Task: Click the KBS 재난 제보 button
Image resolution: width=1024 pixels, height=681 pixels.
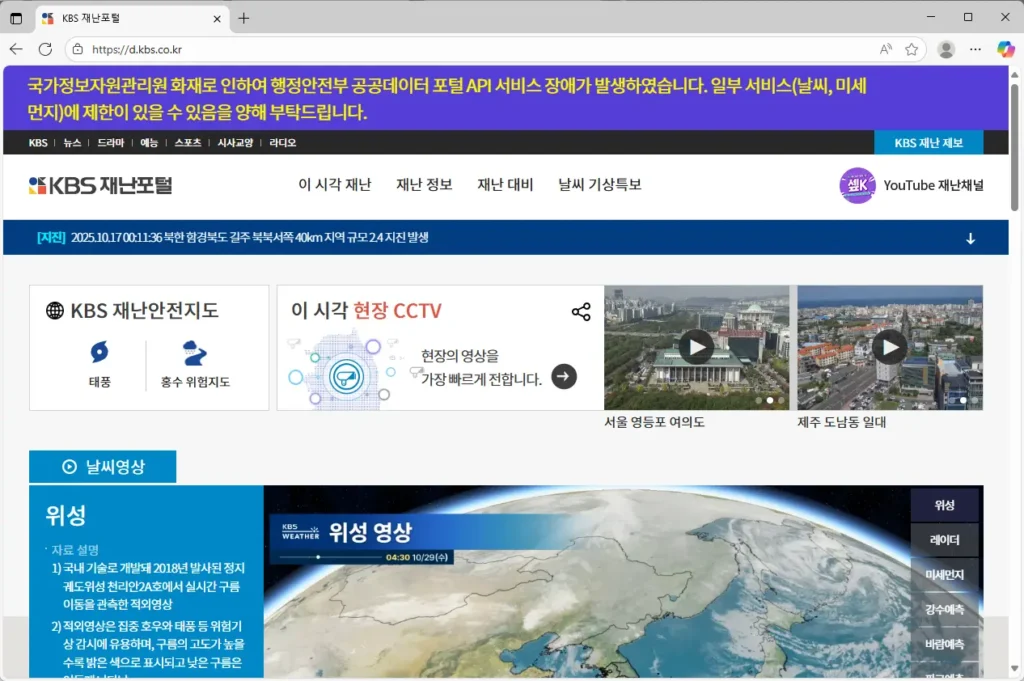Action: [x=929, y=142]
